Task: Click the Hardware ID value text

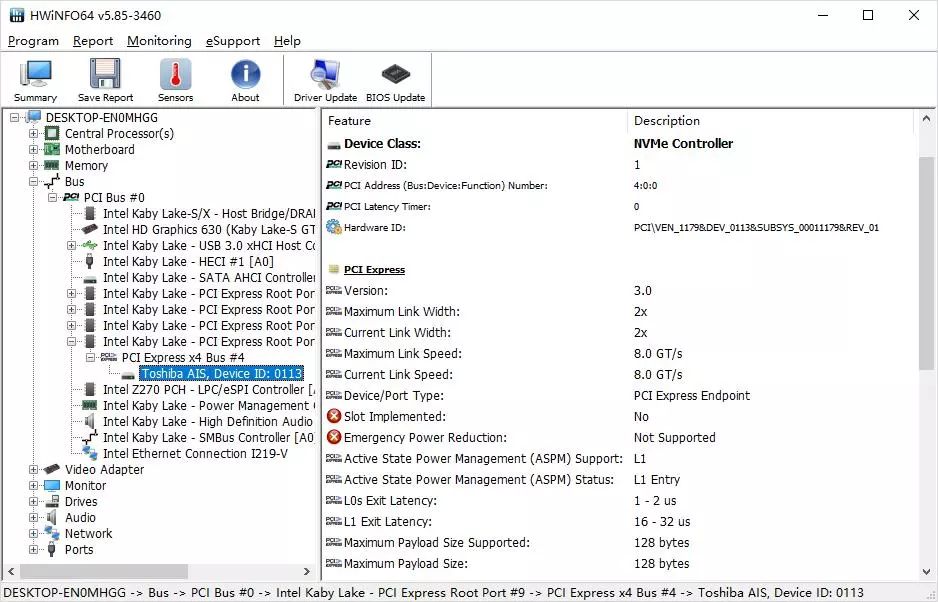Action: click(756, 227)
